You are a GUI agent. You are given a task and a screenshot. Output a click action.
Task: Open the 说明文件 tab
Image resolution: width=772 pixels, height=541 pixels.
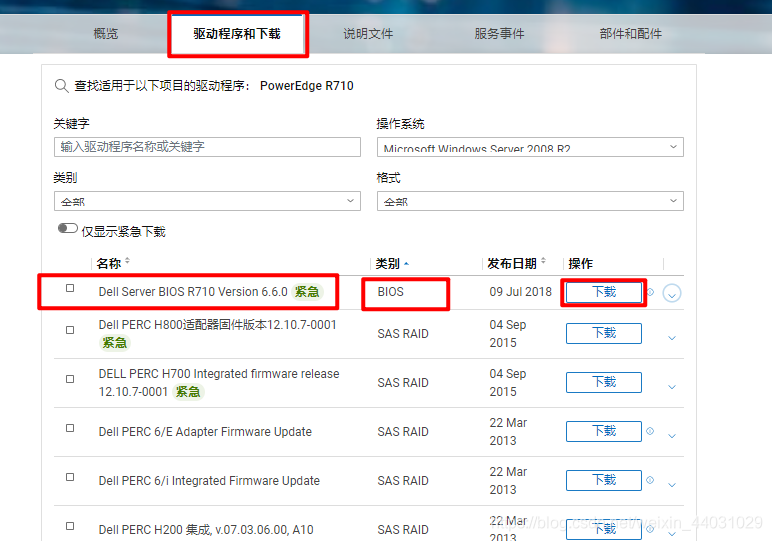tap(368, 34)
